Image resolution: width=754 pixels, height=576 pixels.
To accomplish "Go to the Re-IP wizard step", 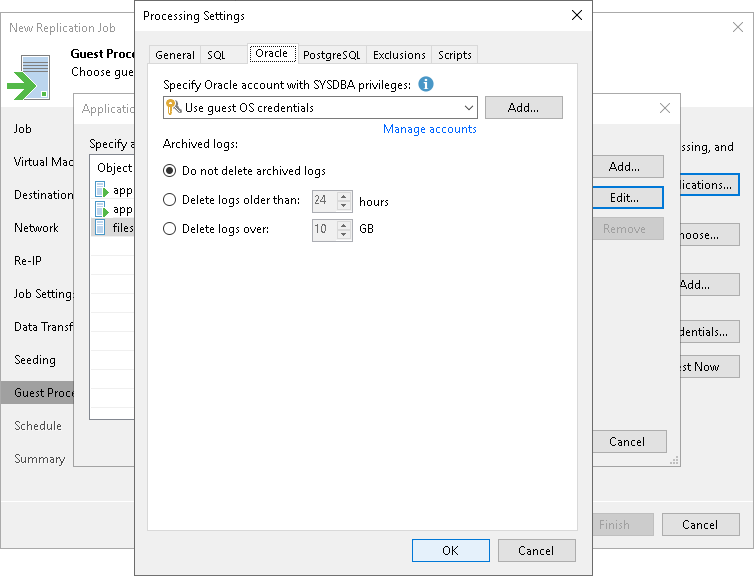I will click(27, 261).
